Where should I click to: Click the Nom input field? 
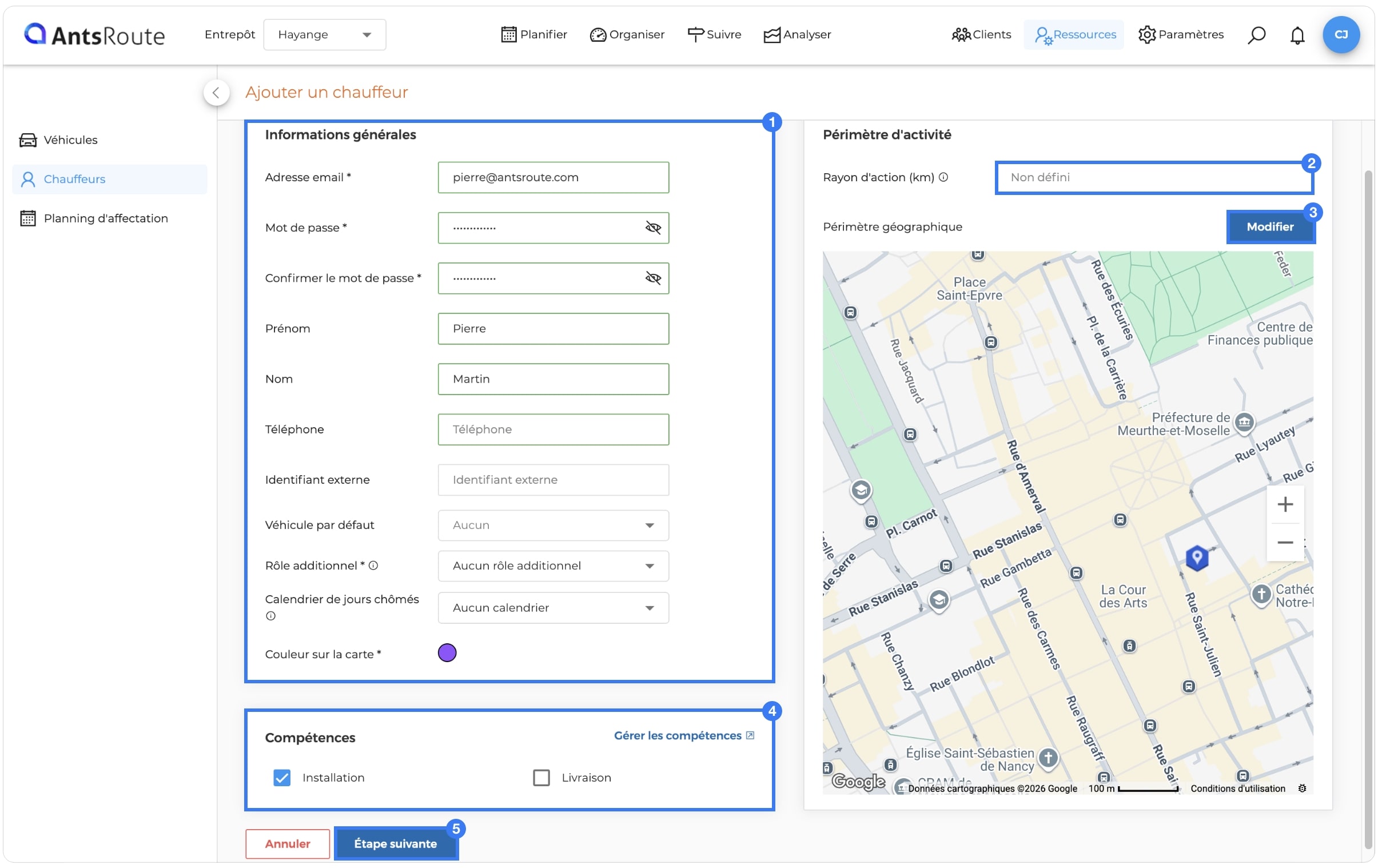(x=553, y=379)
